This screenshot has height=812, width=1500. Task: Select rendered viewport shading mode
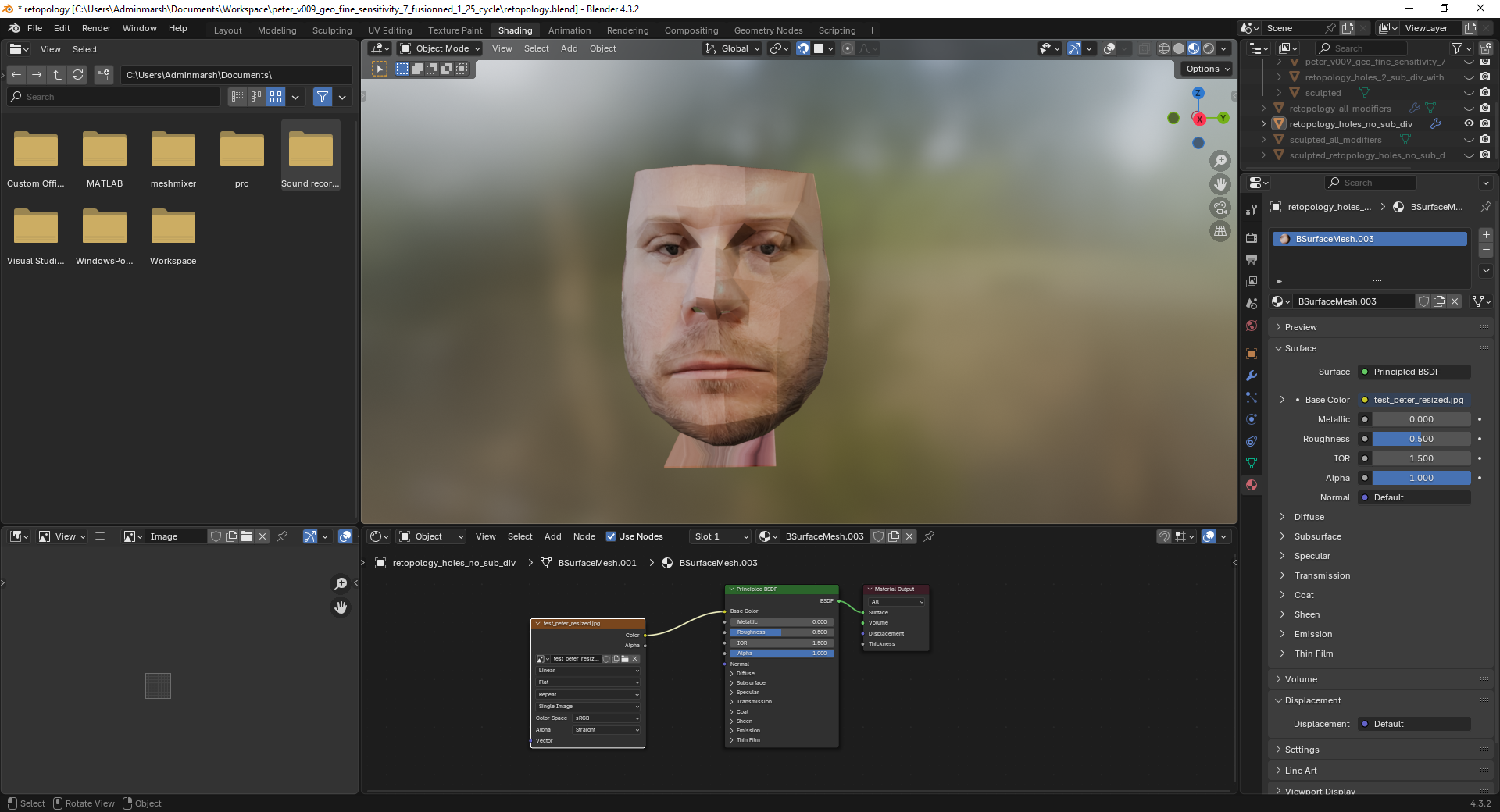tap(1209, 48)
